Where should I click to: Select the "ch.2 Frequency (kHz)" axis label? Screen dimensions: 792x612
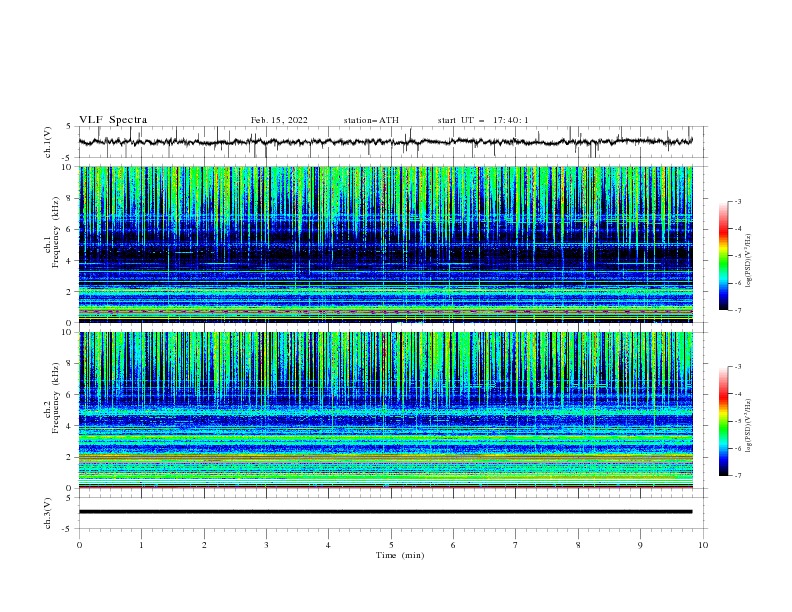coord(52,398)
